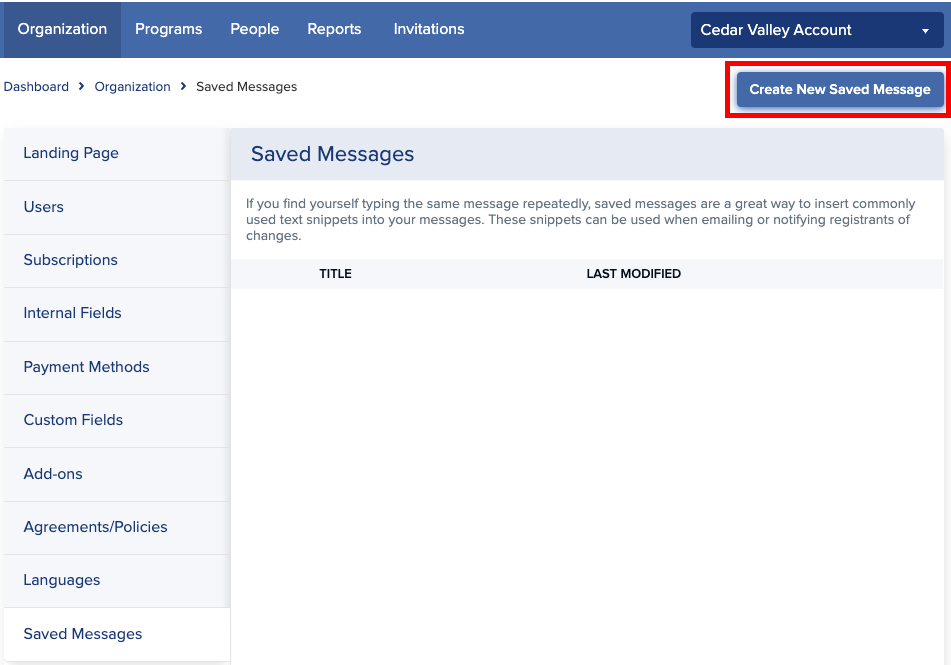Select Languages in the sidebar
This screenshot has width=951, height=665.
coord(117,581)
